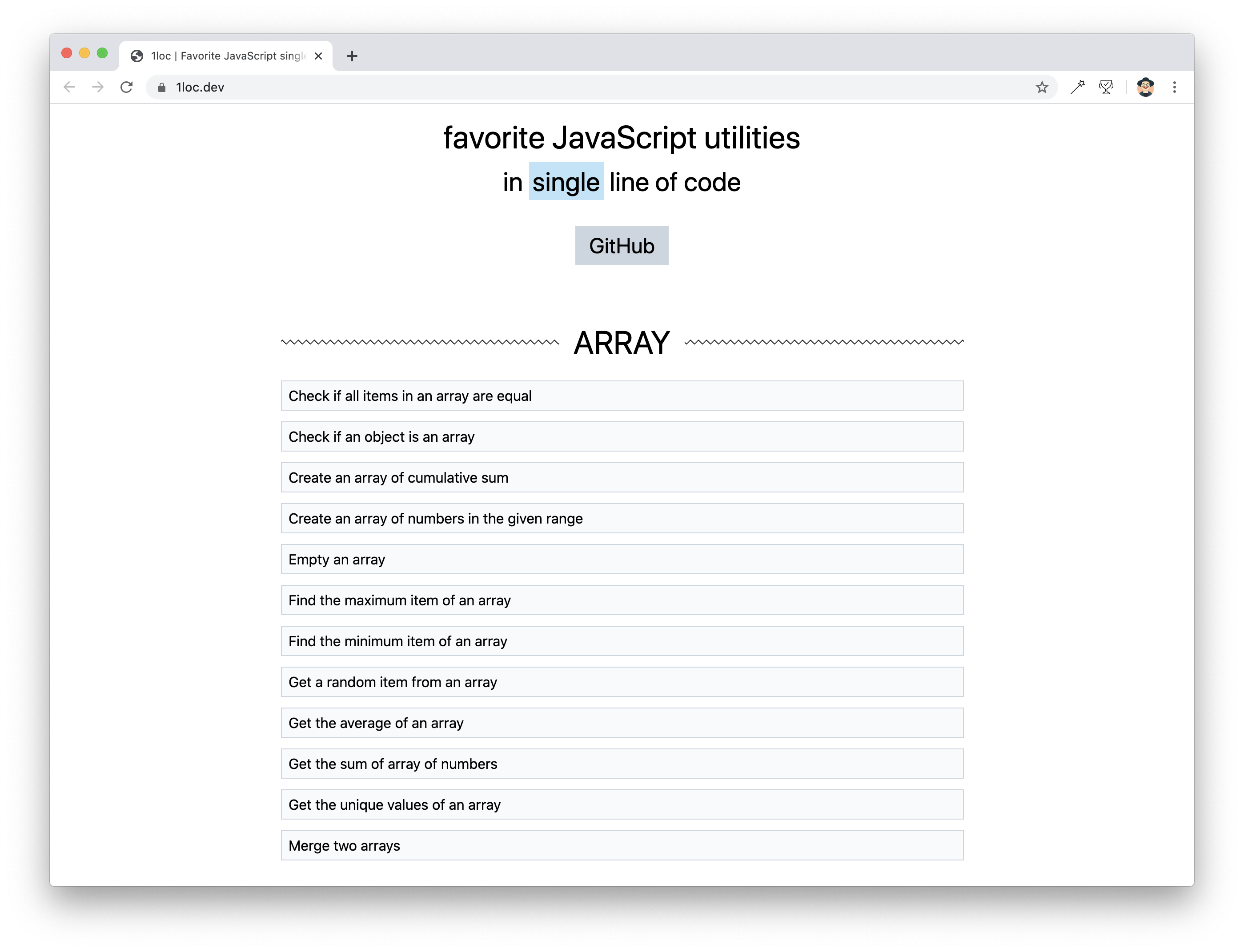
Task: Bookmark this page with star icon
Action: [x=1042, y=87]
